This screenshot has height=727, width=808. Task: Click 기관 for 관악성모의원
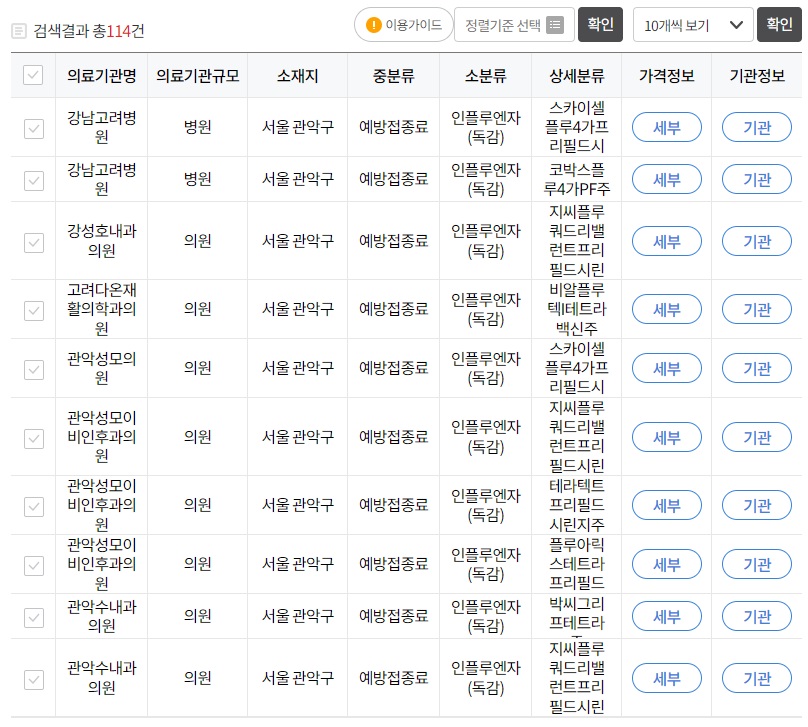click(757, 368)
